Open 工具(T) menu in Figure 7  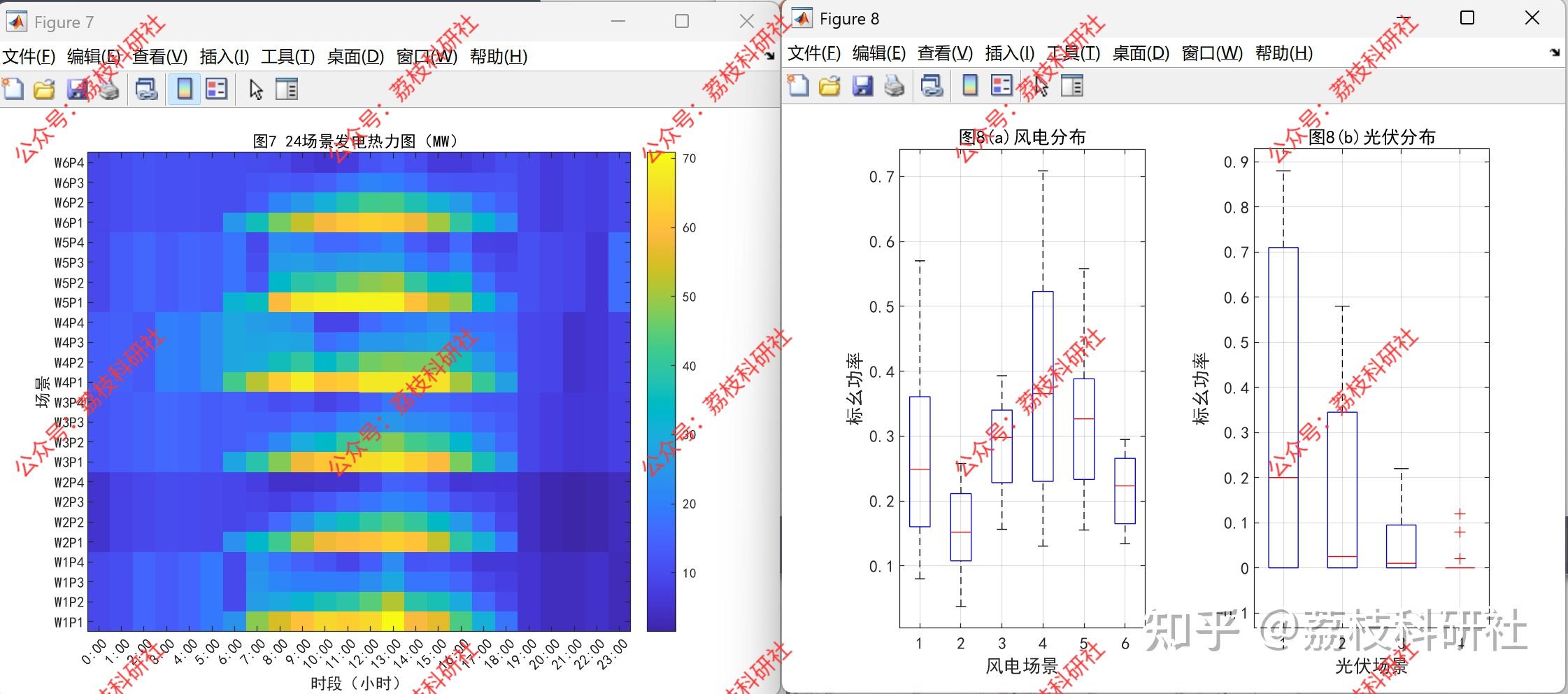(288, 57)
